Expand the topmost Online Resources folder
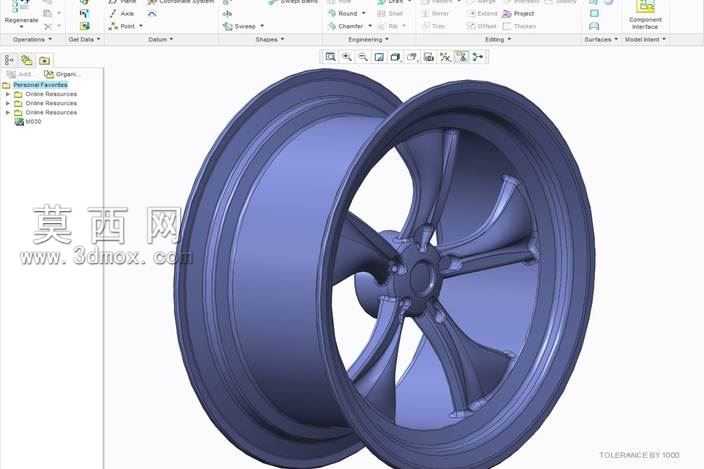 tap(8, 94)
